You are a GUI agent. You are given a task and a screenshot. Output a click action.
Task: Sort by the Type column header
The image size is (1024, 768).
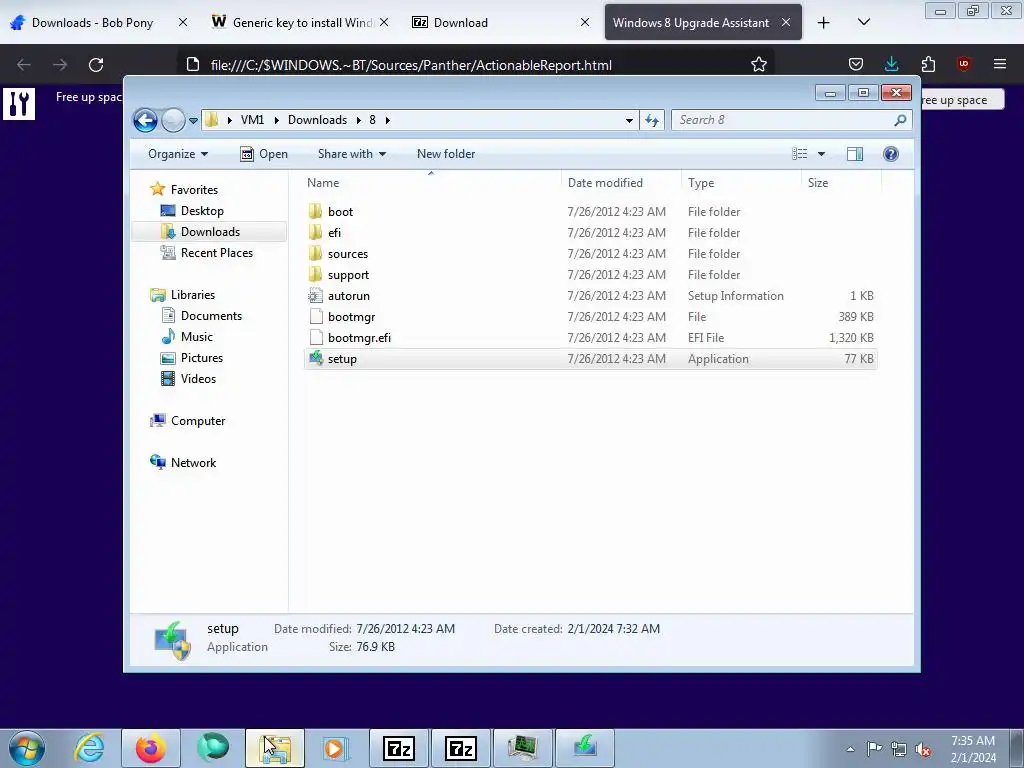(741, 183)
